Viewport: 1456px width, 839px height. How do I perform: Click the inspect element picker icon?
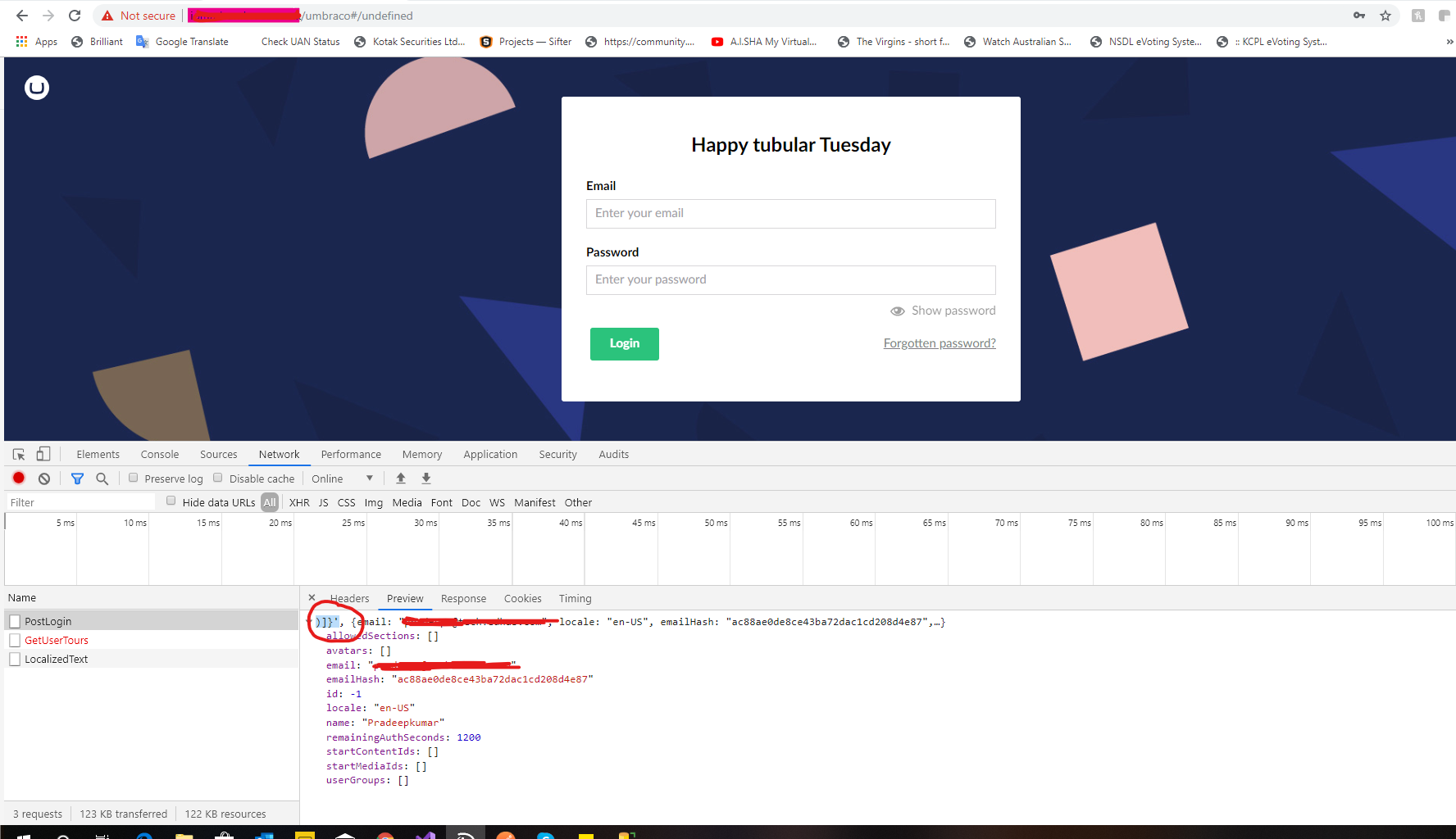pyautogui.click(x=19, y=454)
